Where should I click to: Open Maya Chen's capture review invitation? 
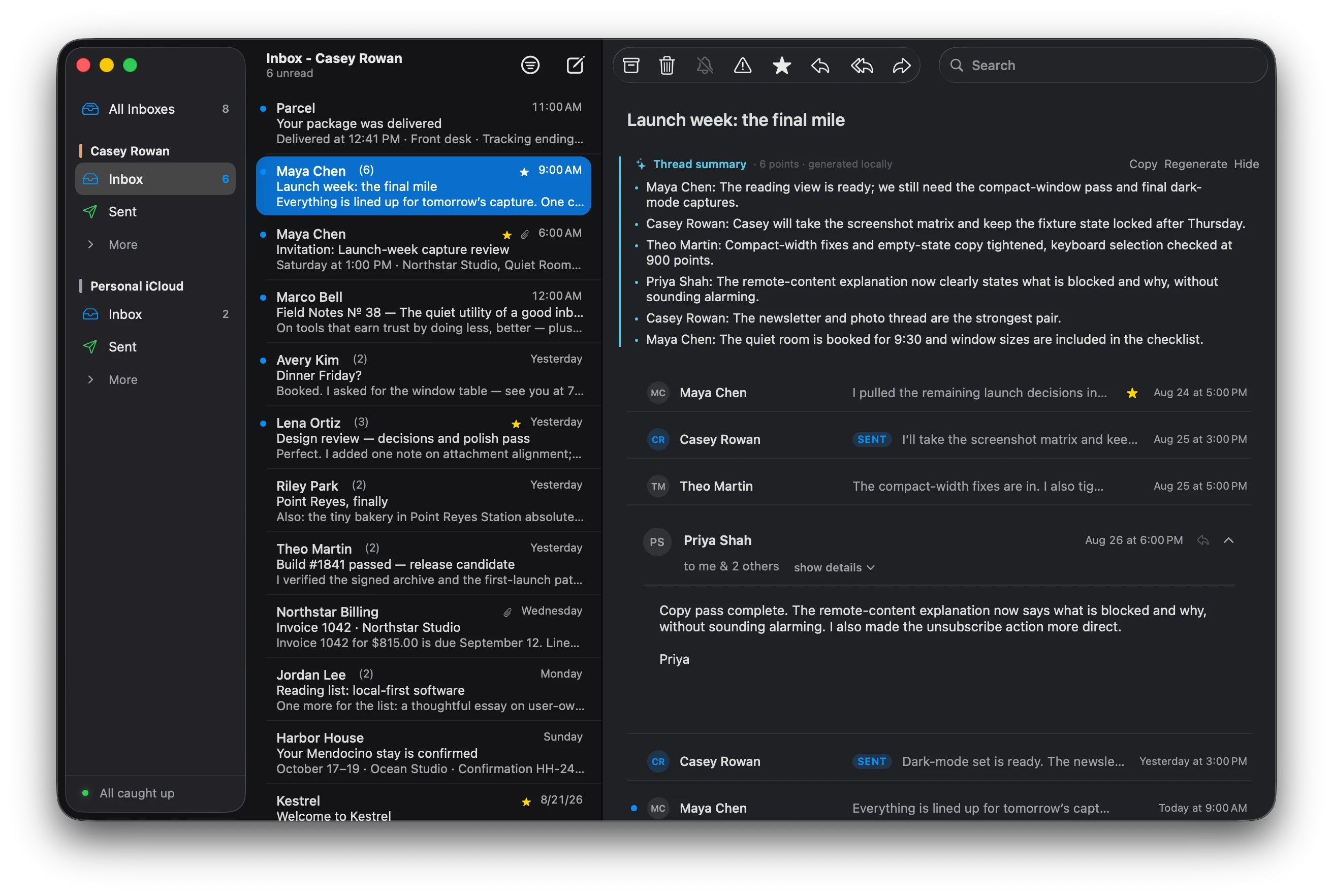coord(423,249)
